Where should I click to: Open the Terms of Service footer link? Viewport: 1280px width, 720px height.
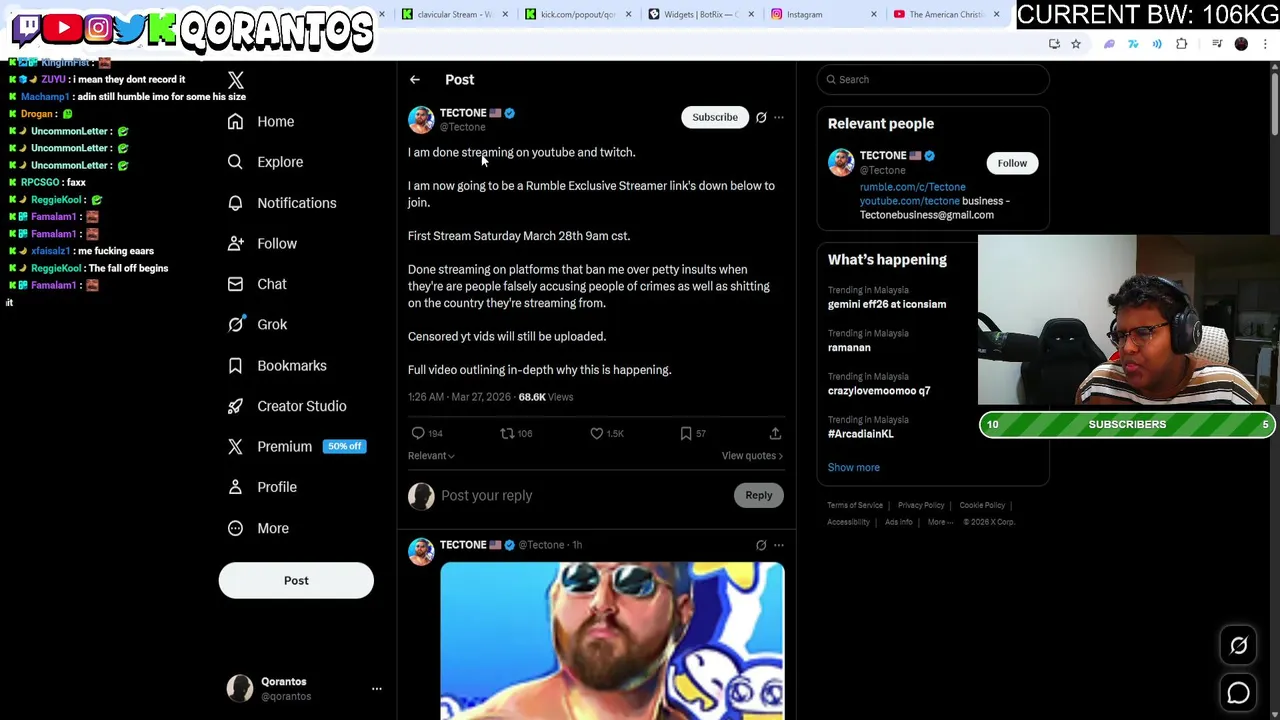[855, 506]
